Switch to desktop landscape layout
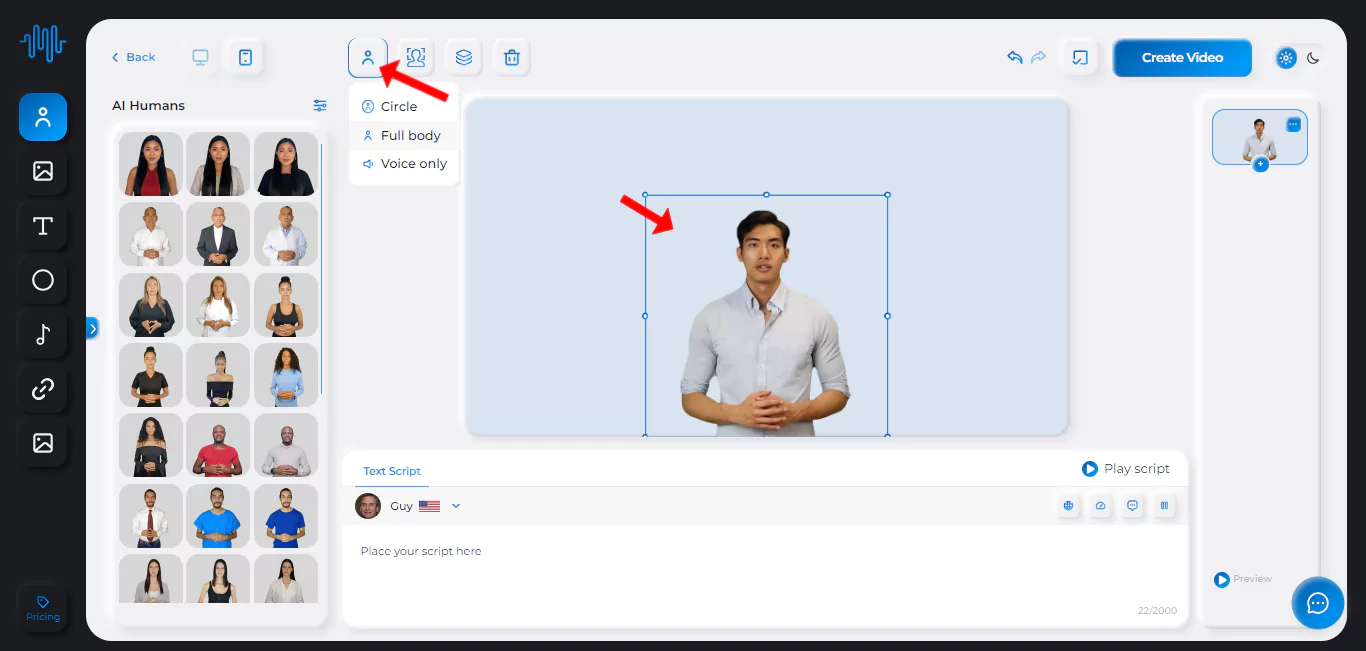 (200, 57)
